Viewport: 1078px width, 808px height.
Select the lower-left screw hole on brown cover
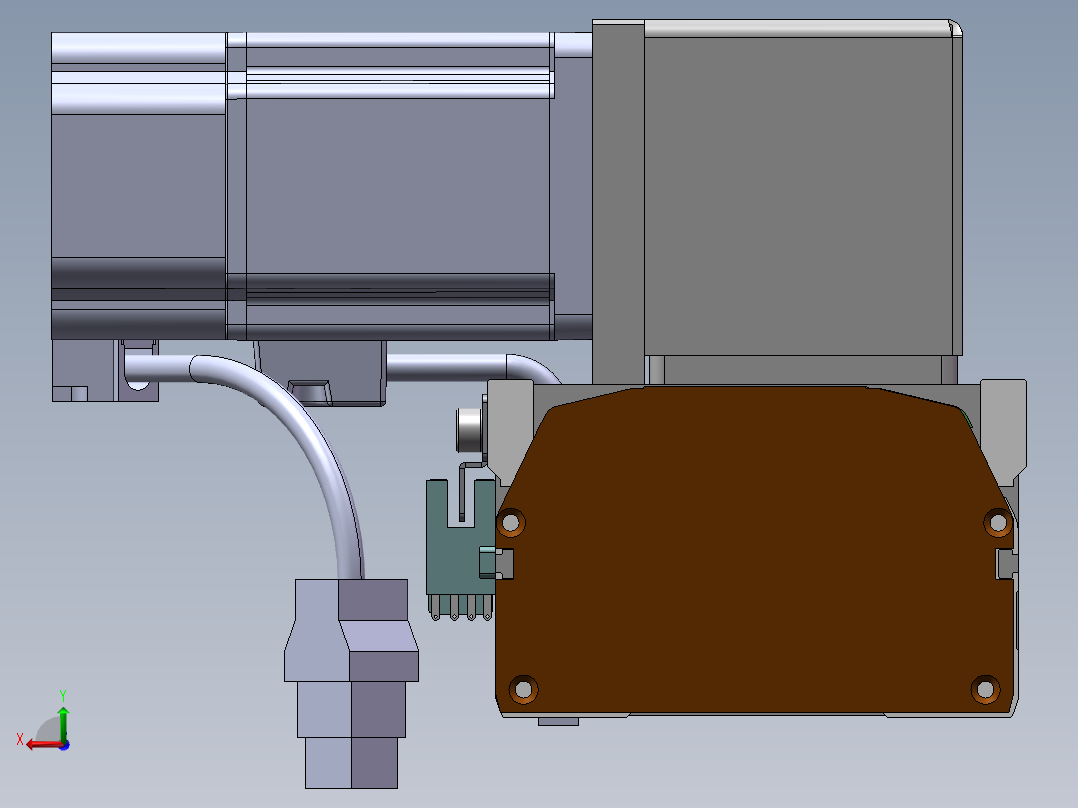pyautogui.click(x=523, y=689)
